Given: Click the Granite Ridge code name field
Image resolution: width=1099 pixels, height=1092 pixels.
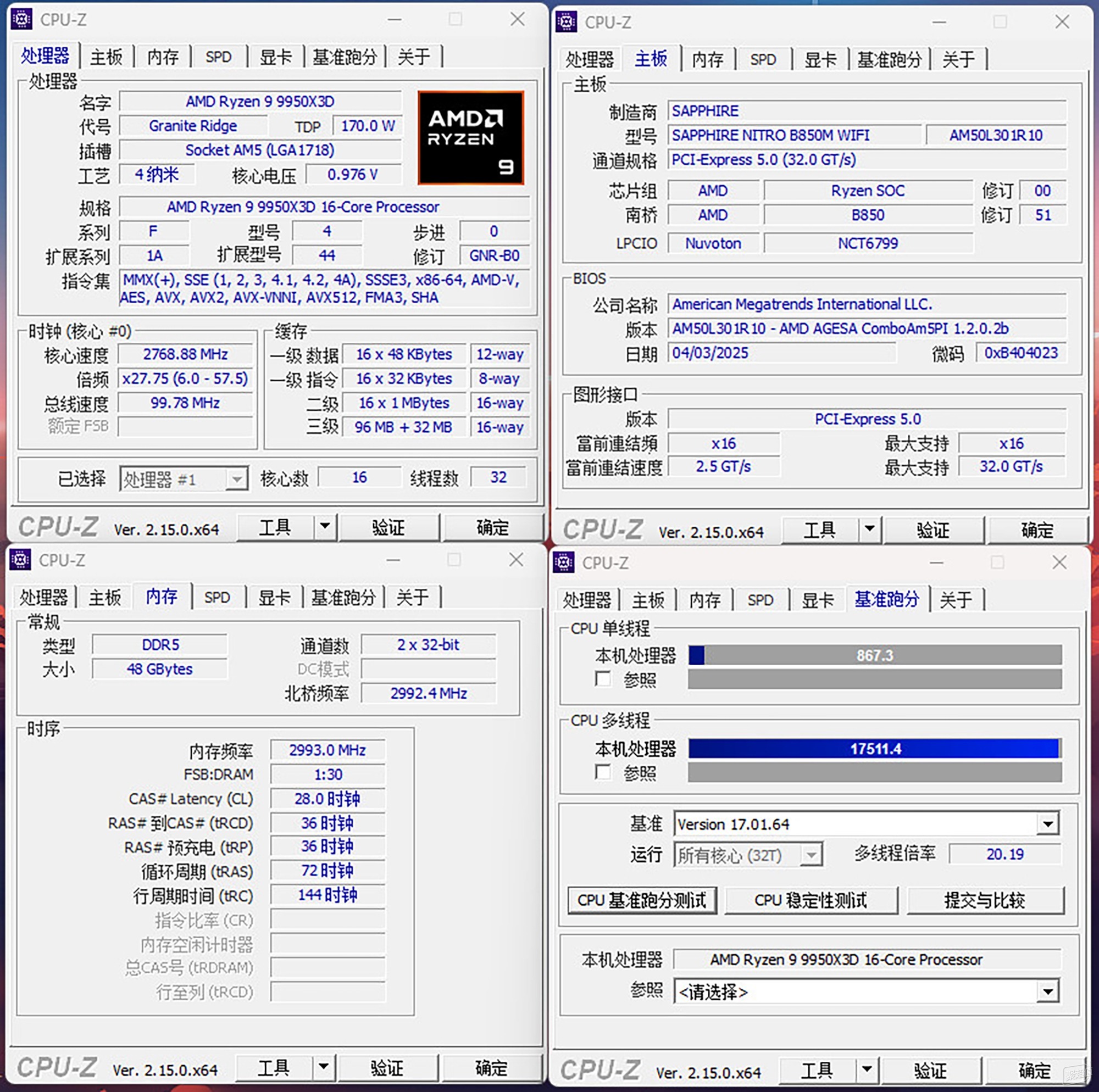Looking at the screenshot, I should tap(193, 126).
